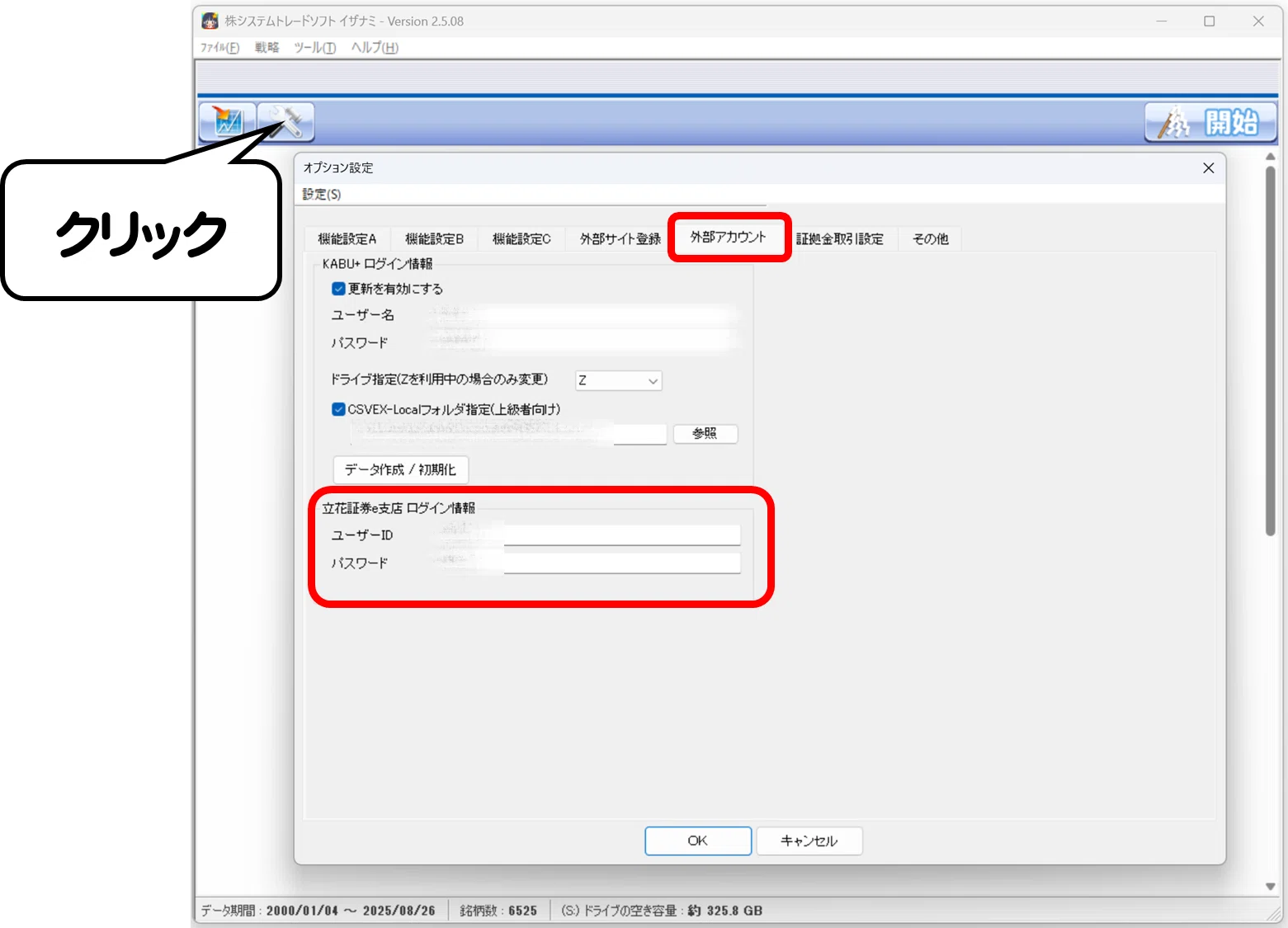
Task: Click the 参照 browse button
Action: click(x=705, y=434)
